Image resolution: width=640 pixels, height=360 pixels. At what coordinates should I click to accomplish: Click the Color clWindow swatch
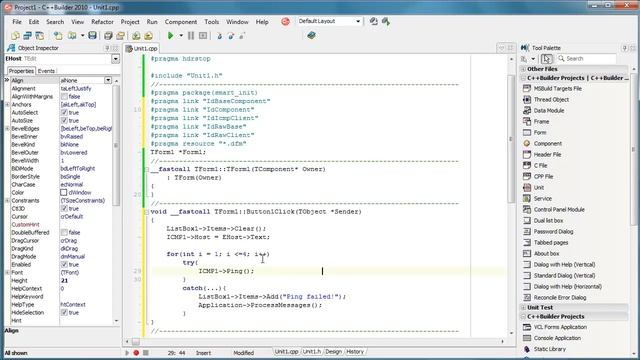click(x=64, y=193)
